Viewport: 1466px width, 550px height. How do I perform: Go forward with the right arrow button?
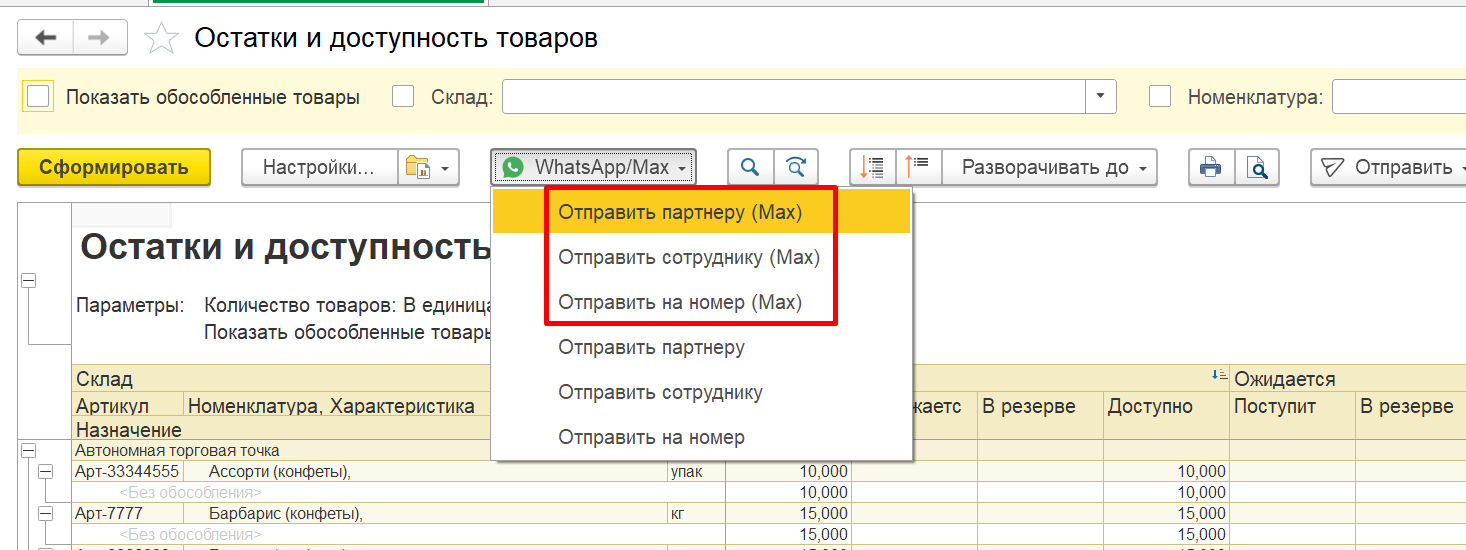coord(99,38)
